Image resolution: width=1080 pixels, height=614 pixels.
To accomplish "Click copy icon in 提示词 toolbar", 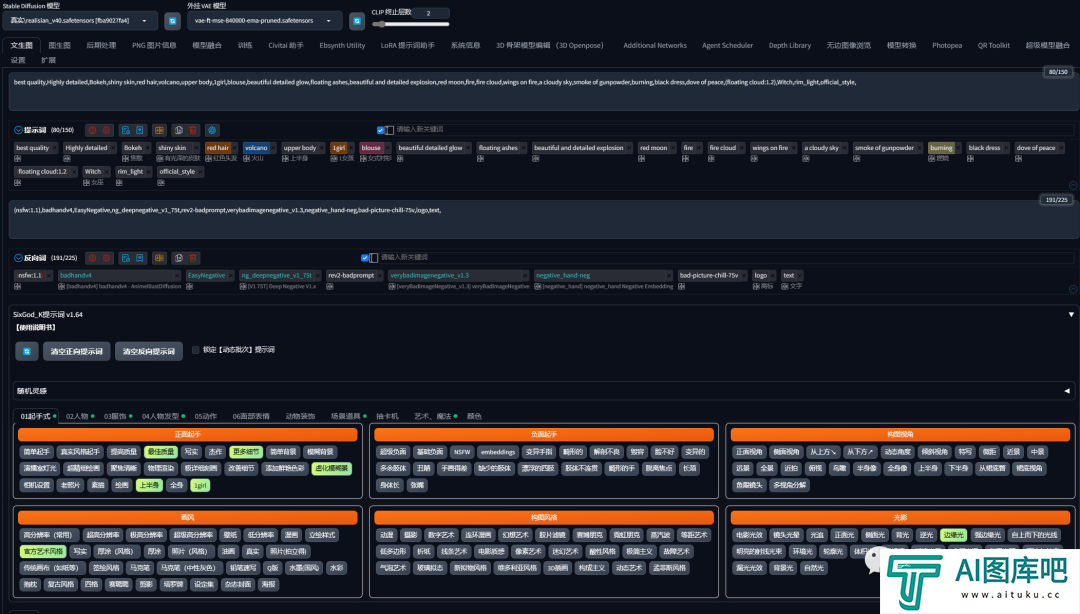I will click(178, 130).
